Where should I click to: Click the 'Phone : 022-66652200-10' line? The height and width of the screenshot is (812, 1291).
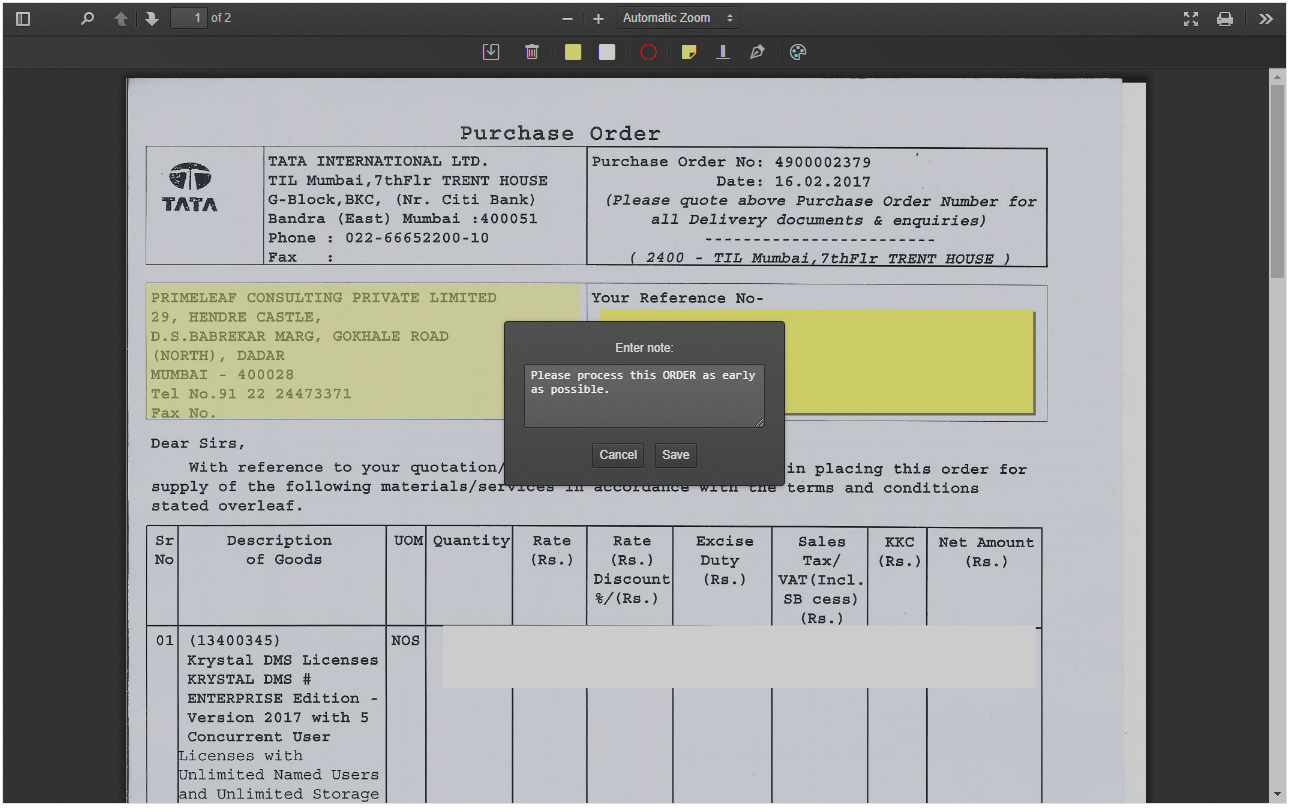tap(379, 238)
